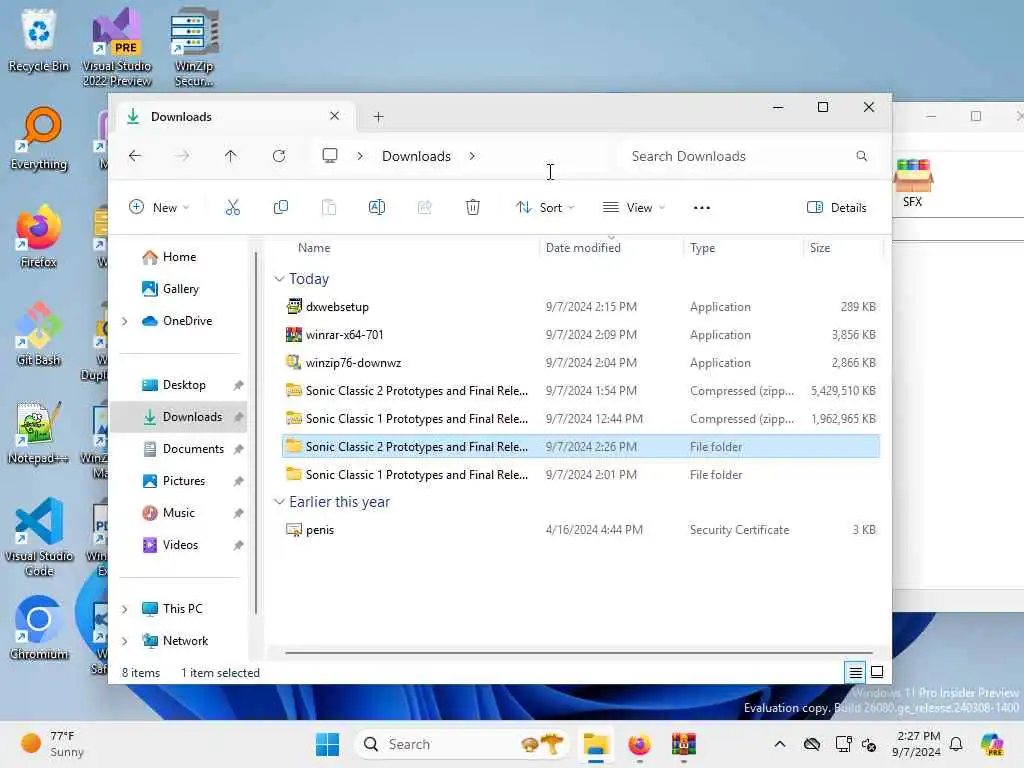This screenshot has height=768, width=1024.
Task: Sort by the Size column header
Action: click(x=842, y=248)
